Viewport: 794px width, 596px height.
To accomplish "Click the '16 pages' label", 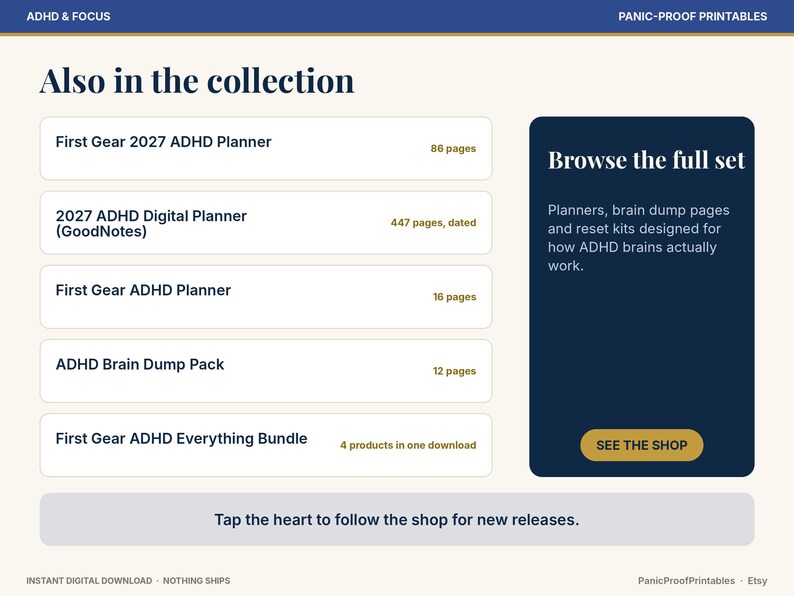I will coord(454,297).
